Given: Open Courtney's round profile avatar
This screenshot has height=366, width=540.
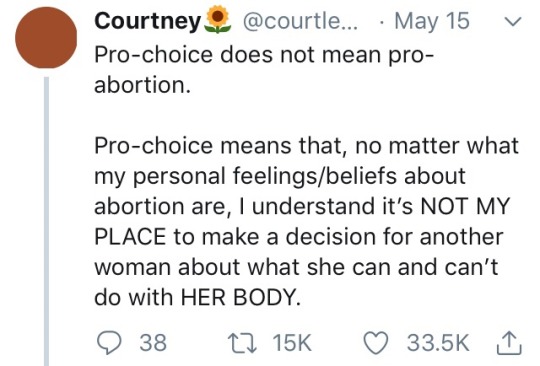Looking at the screenshot, I should click(x=46, y=38).
